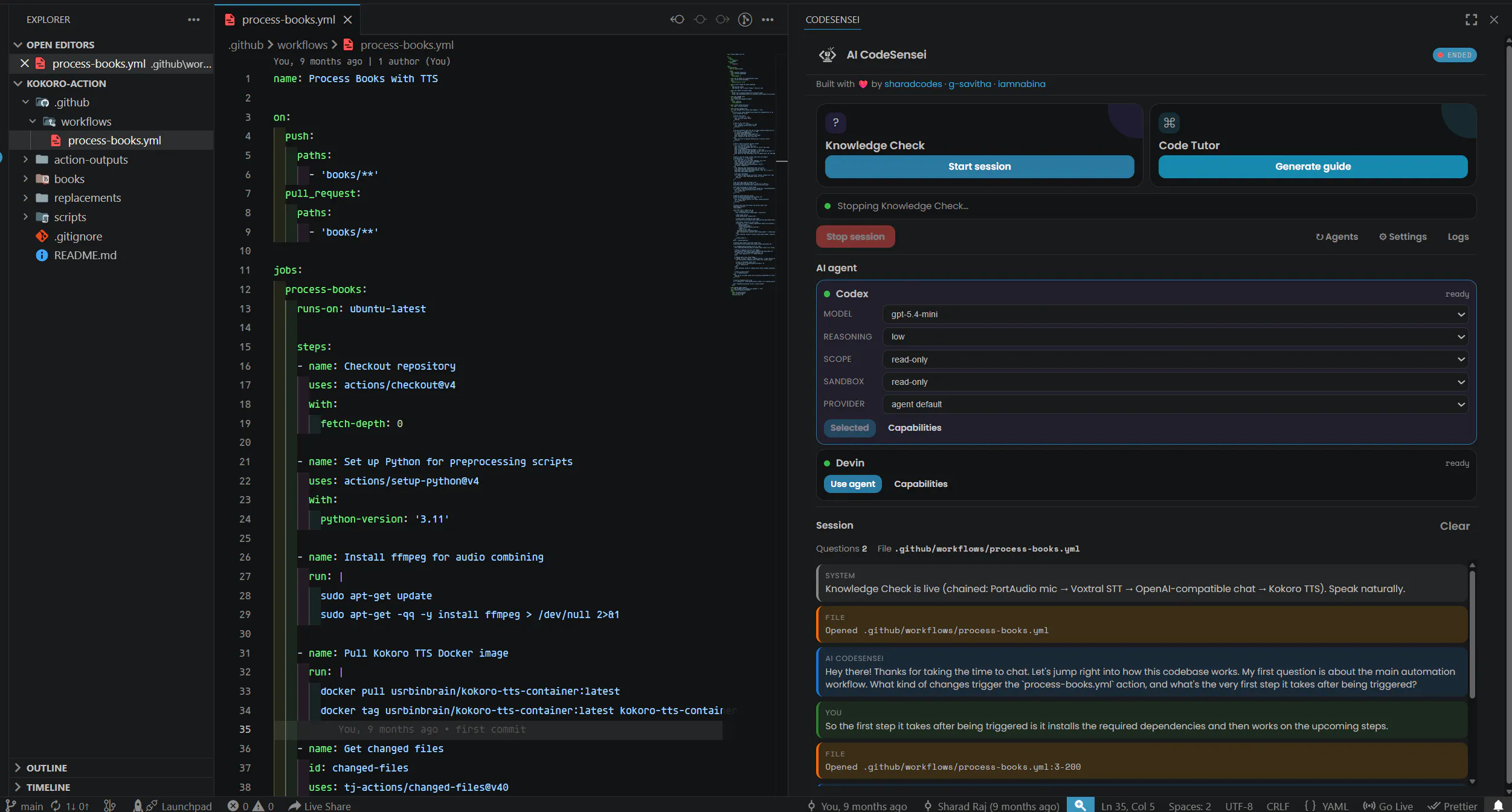Open the REASONING dropdown set to low
Viewport: 1512px width, 812px height.
pos(1175,337)
